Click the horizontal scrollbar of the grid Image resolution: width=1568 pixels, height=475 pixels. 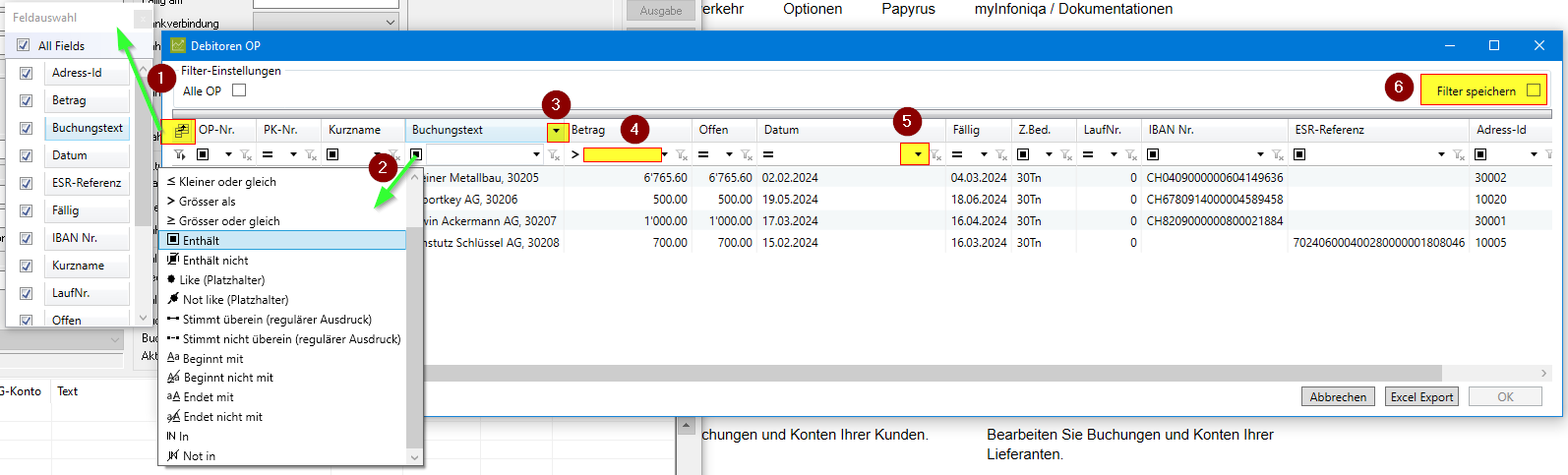pos(933,374)
